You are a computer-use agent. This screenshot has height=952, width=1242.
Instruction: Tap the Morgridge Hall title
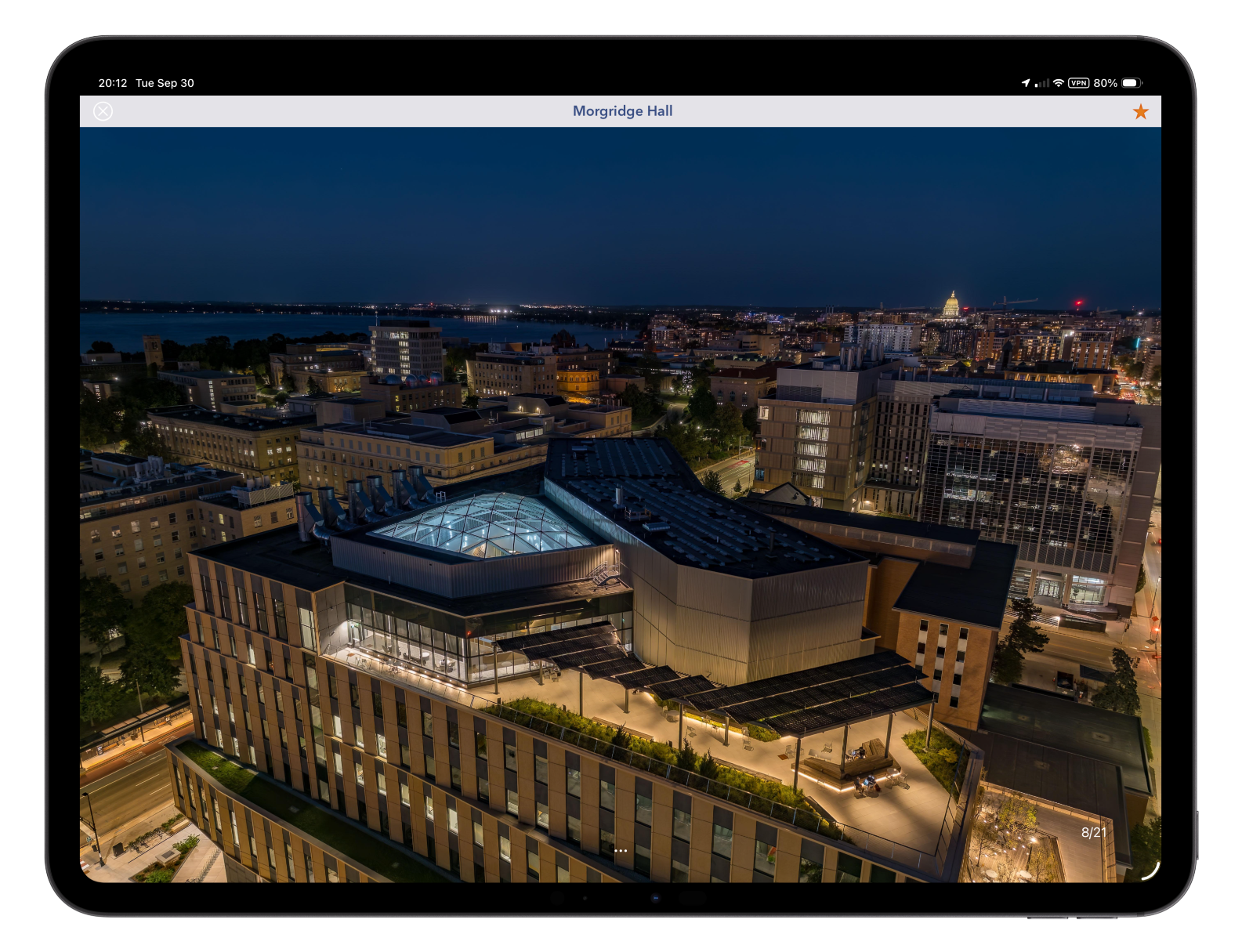pyautogui.click(x=622, y=111)
